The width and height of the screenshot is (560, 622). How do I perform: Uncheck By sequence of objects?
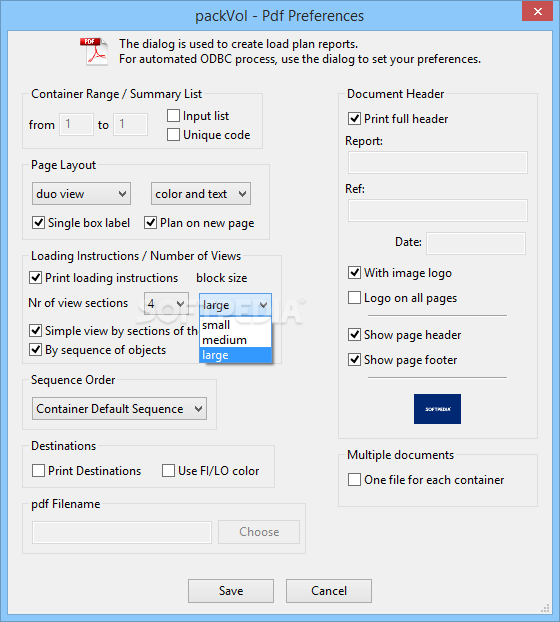click(35, 350)
